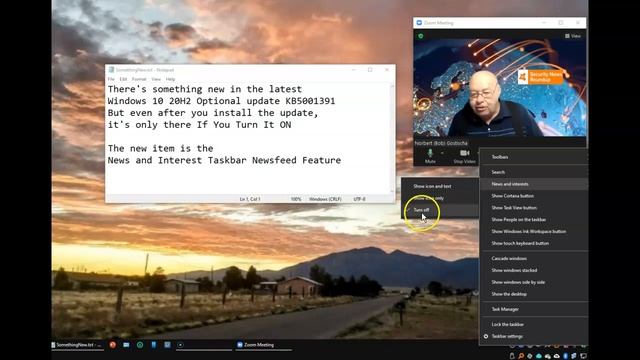
Task: Open the Notepad Format menu
Action: click(139, 79)
